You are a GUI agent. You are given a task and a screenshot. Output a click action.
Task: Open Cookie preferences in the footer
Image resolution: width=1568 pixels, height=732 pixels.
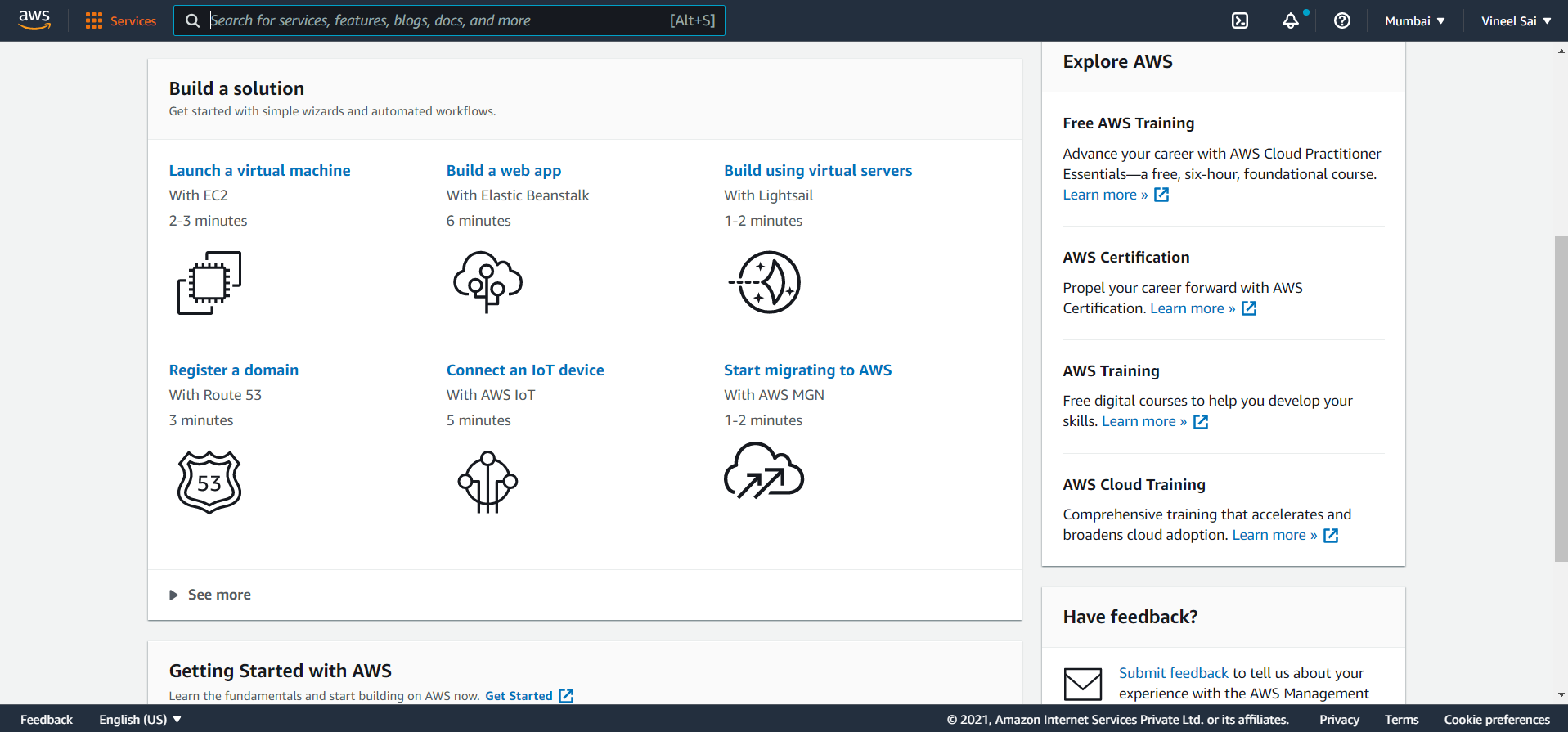tap(1497, 720)
